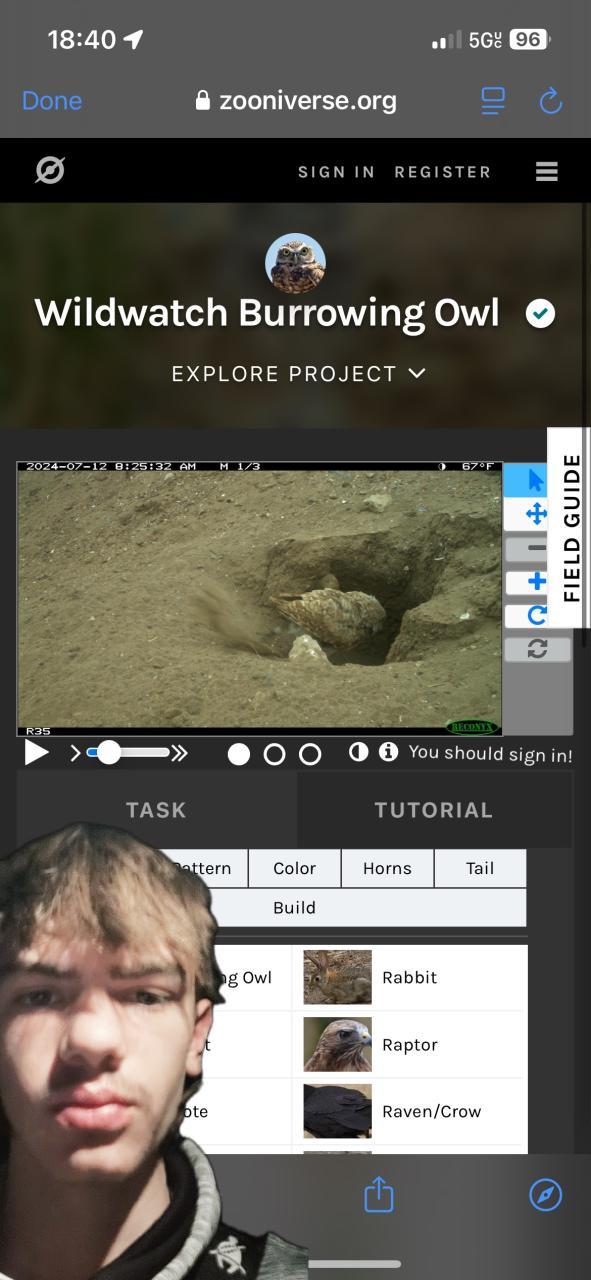591x1280 pixels.
Task: Click the playback speed slider
Action: coord(128,753)
